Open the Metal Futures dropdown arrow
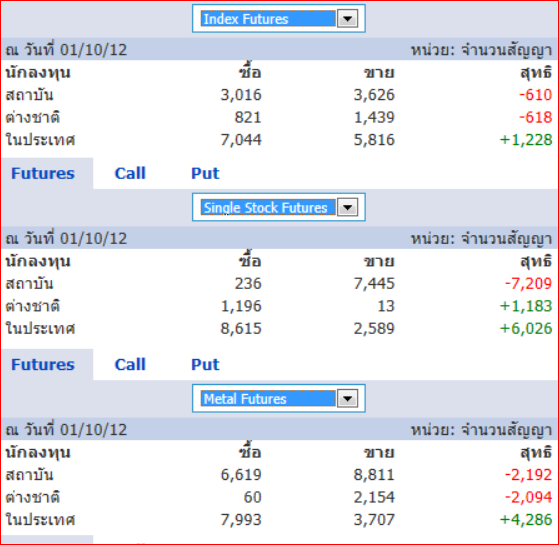Image resolution: width=559 pixels, height=545 pixels. point(347,399)
